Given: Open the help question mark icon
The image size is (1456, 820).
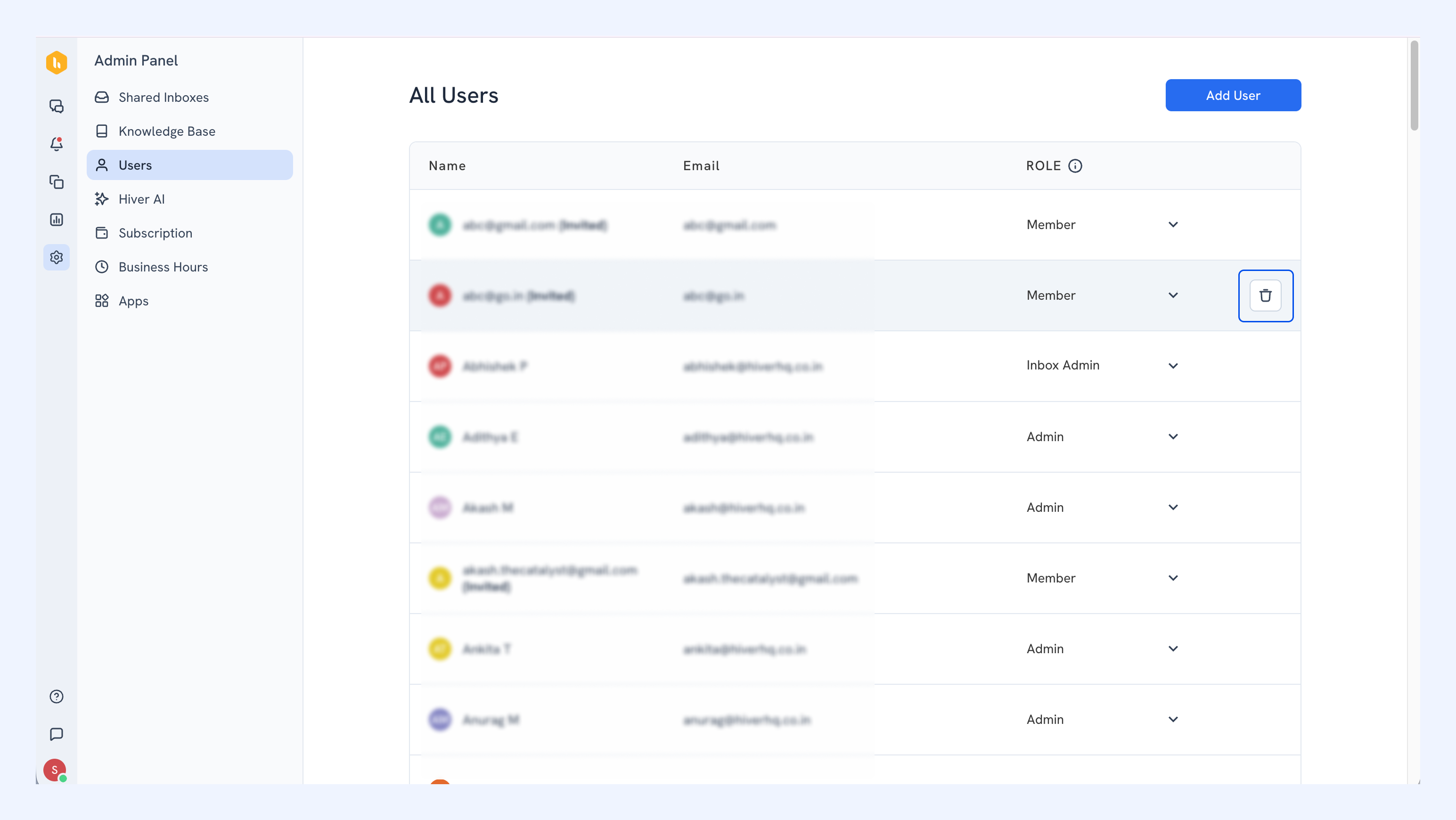Looking at the screenshot, I should click(57, 696).
